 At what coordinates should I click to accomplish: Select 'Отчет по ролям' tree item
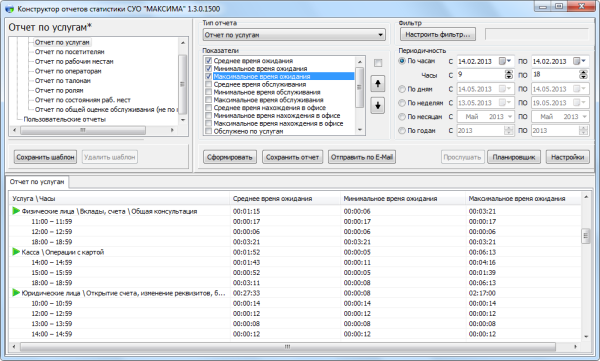59,90
